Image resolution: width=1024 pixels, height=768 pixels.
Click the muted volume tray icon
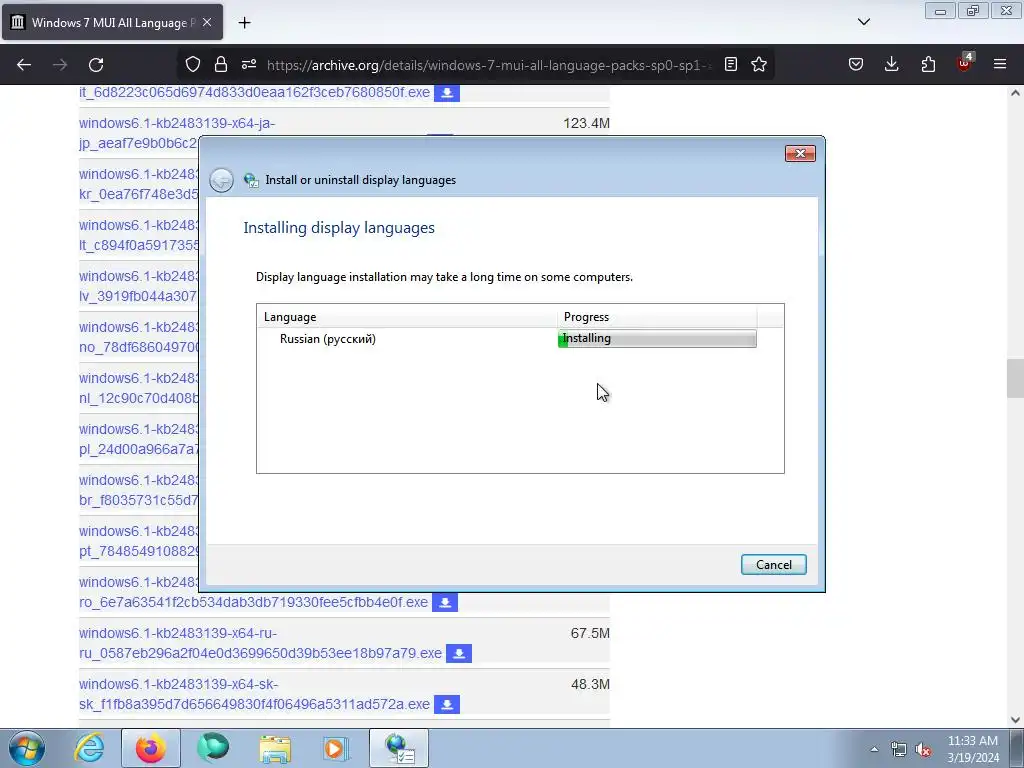coord(923,750)
